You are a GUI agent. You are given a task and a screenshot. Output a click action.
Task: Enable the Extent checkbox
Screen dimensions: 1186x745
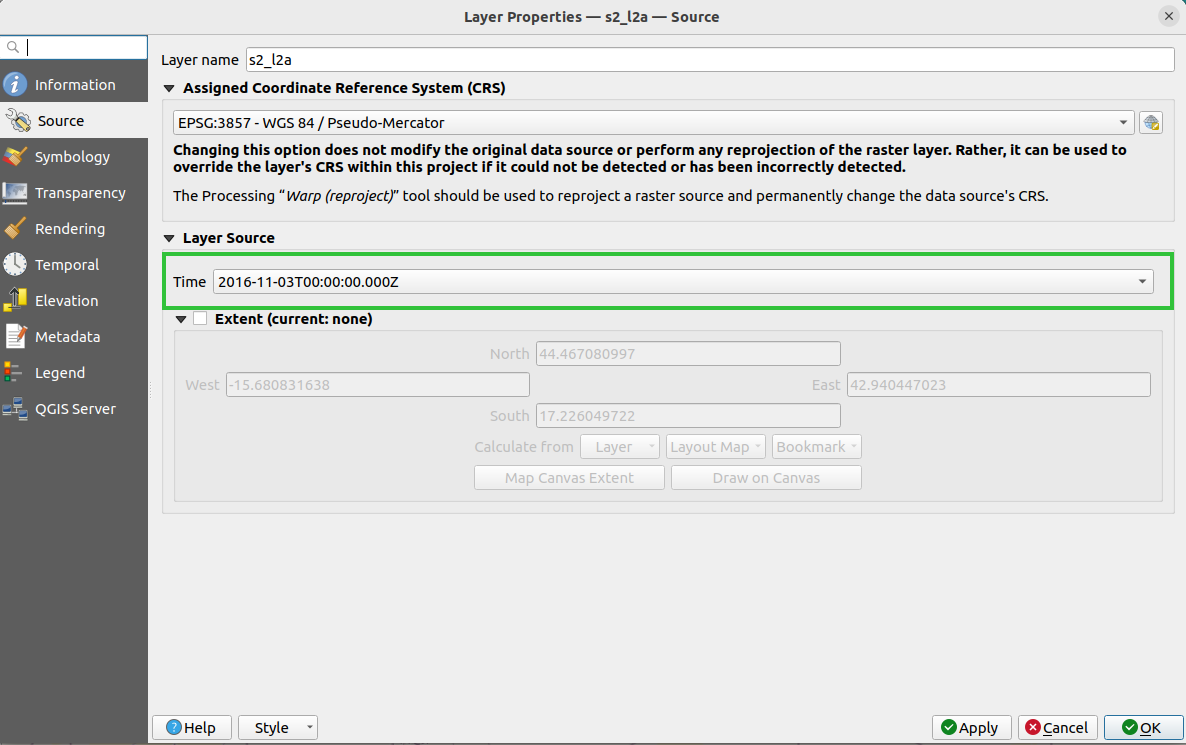pos(200,318)
